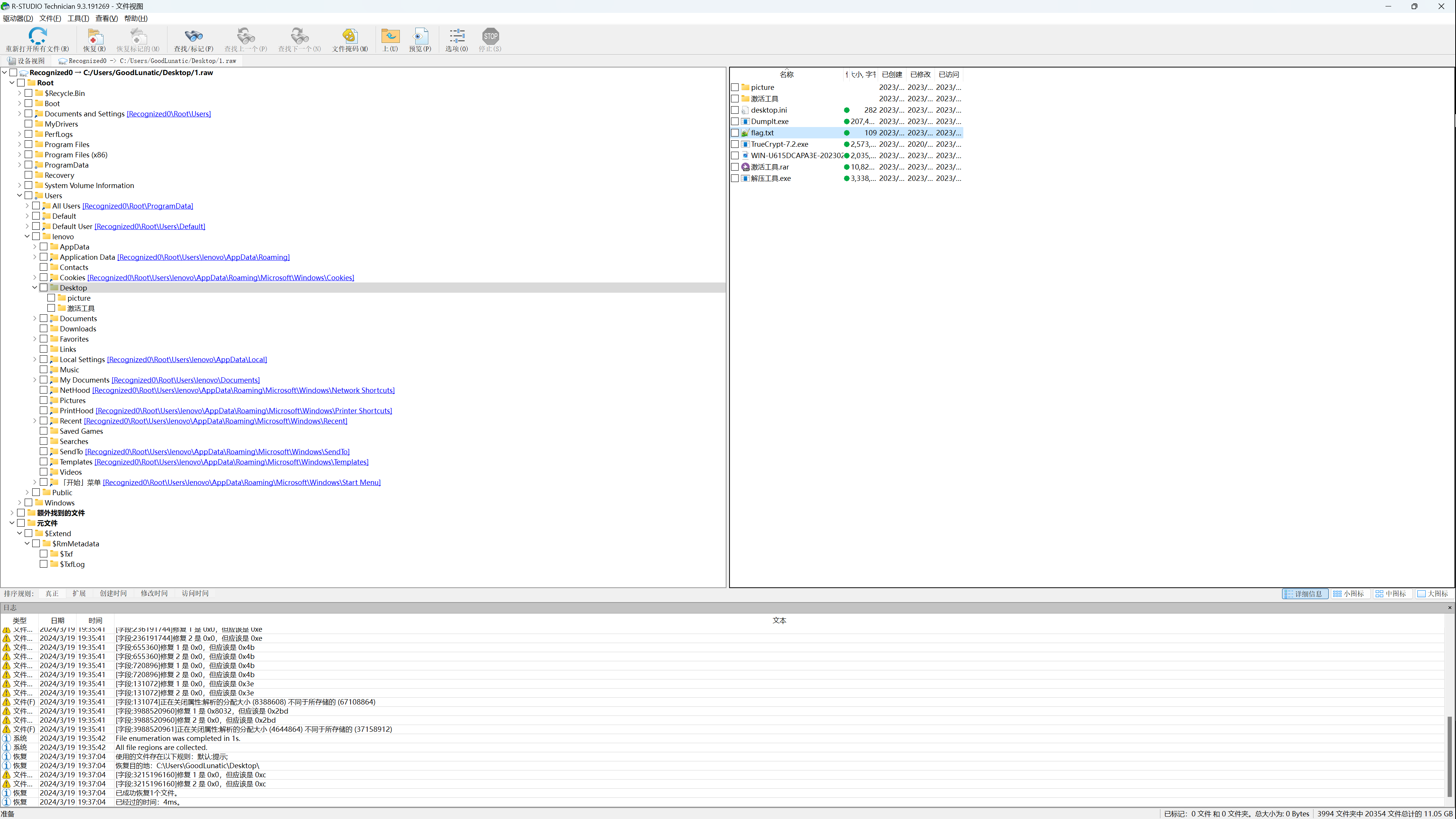
Task: Check the DumpIt.exe checkbox
Action: point(735,122)
